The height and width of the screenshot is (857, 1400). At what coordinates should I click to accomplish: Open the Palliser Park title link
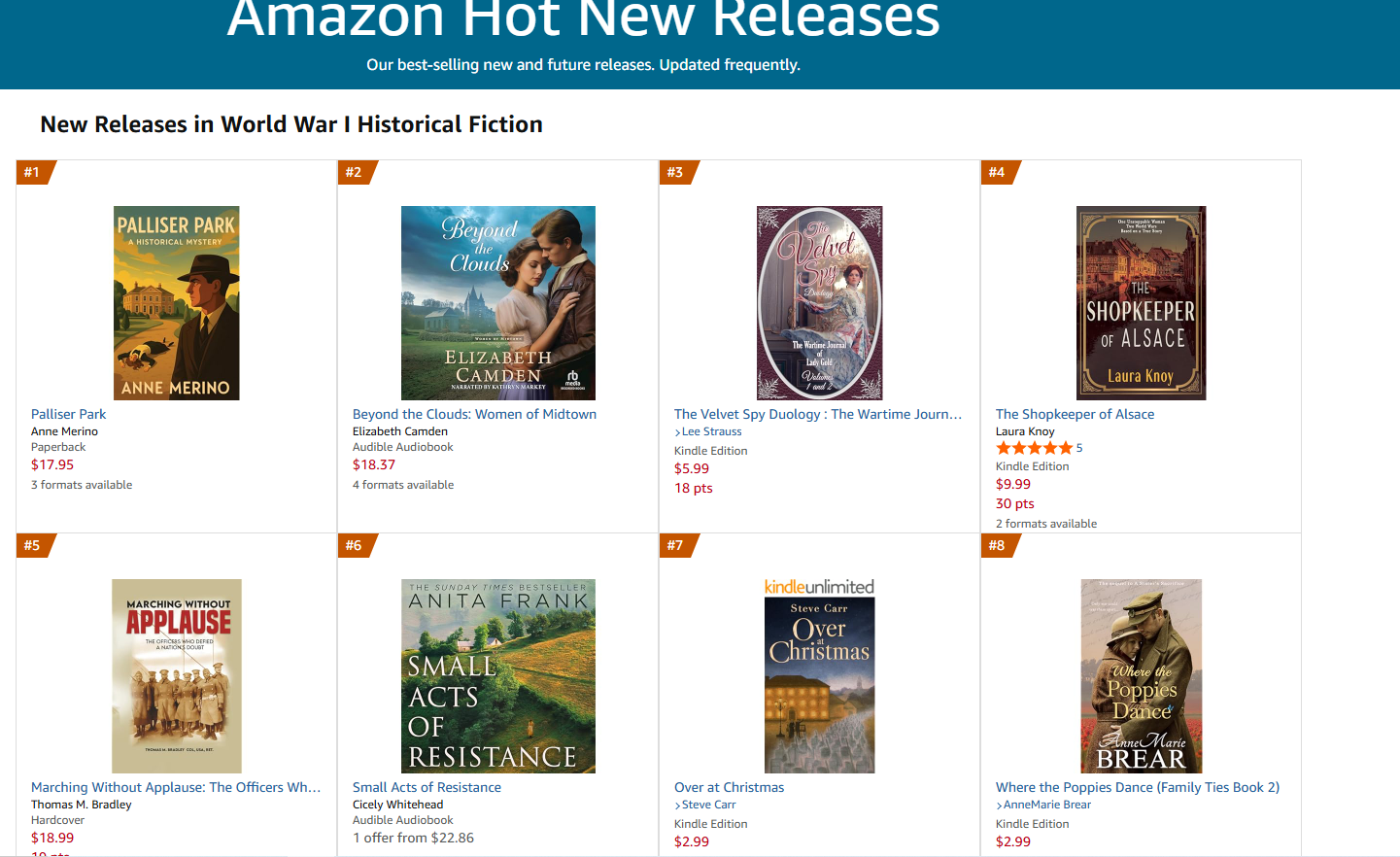(x=68, y=414)
